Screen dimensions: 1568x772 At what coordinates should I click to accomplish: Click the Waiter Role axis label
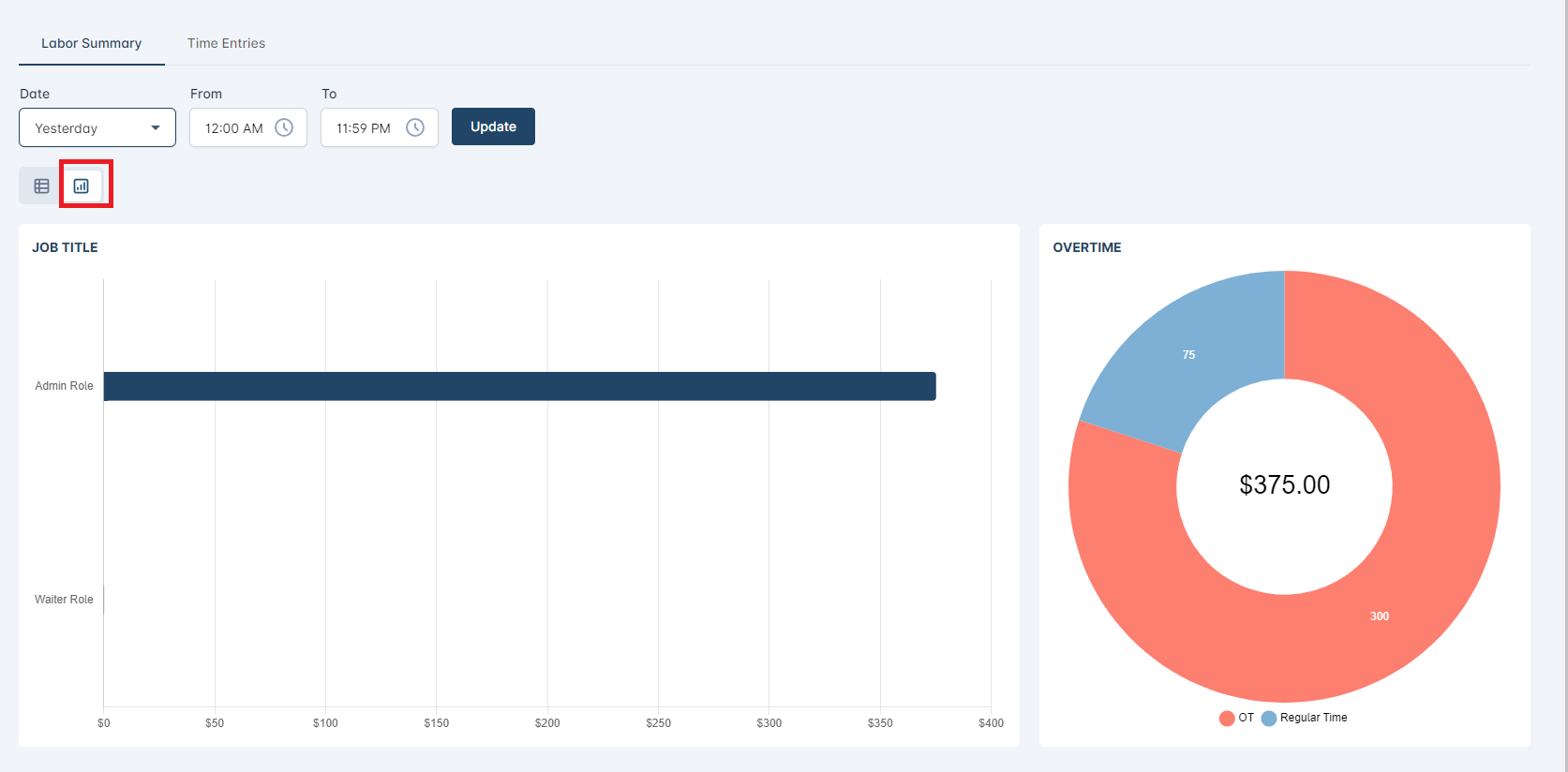pos(64,600)
